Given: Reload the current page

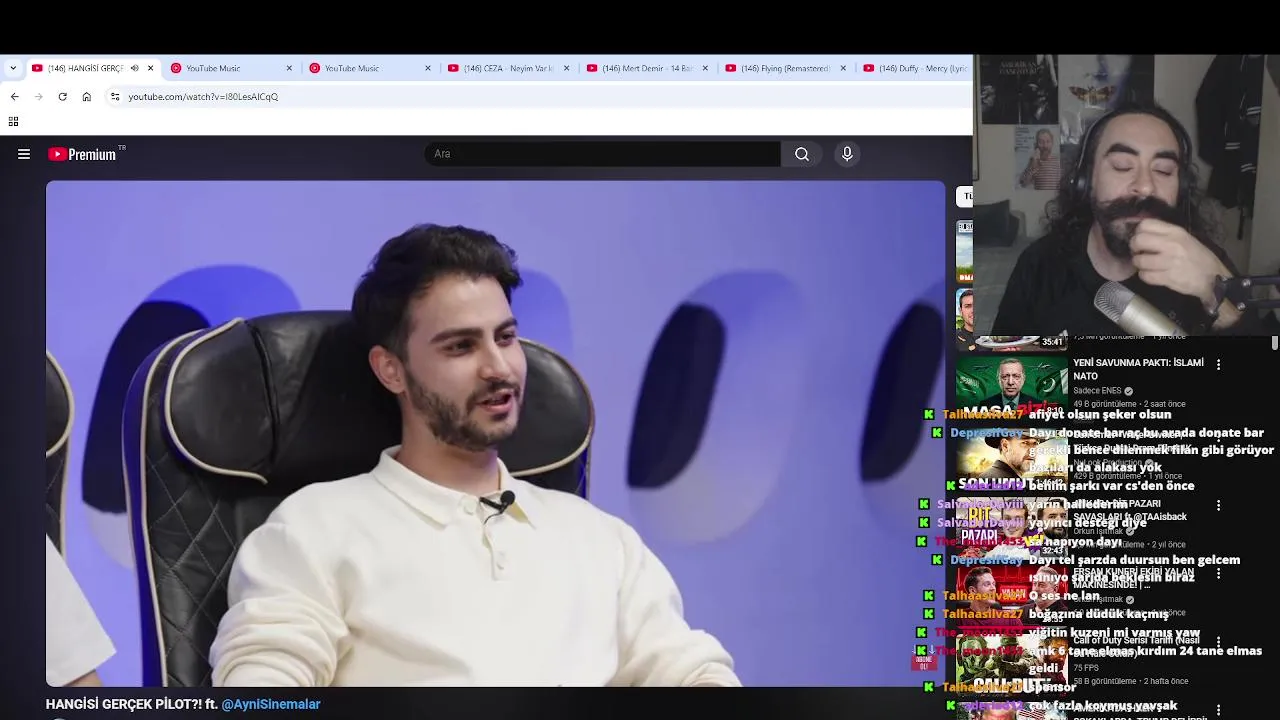Looking at the screenshot, I should pyautogui.click(x=62, y=97).
